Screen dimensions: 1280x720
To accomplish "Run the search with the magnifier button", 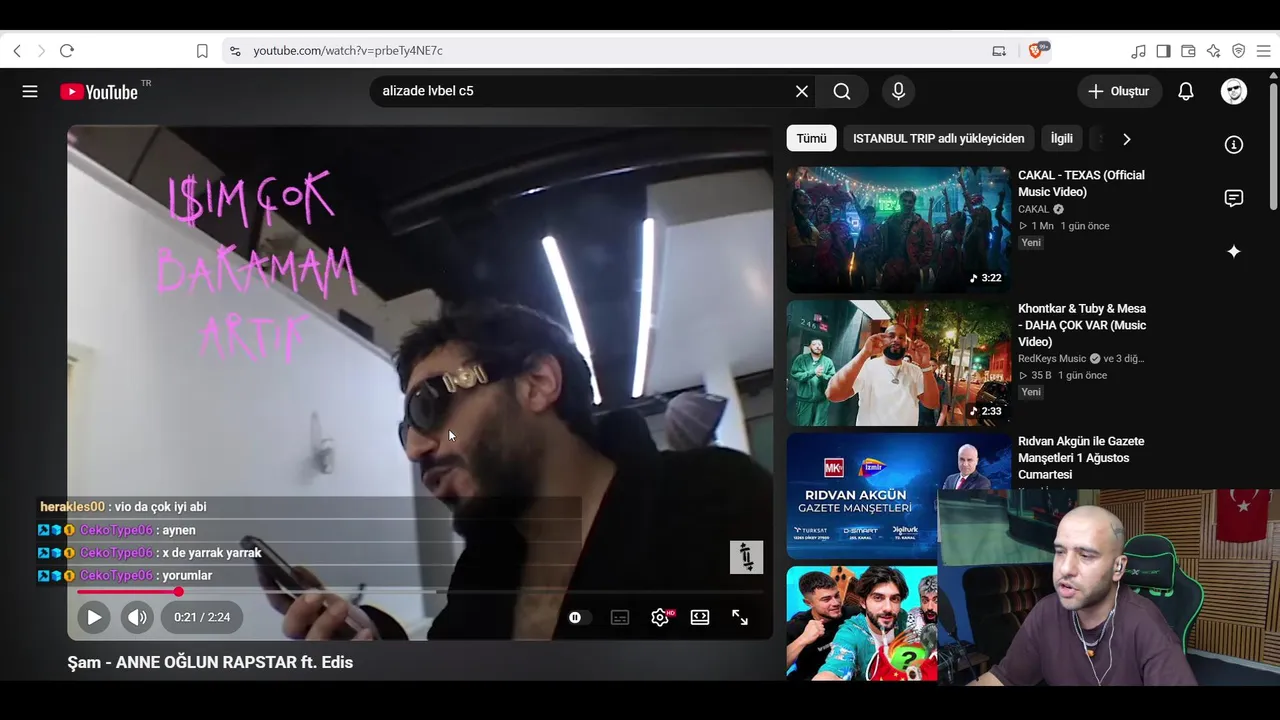I will (x=842, y=91).
